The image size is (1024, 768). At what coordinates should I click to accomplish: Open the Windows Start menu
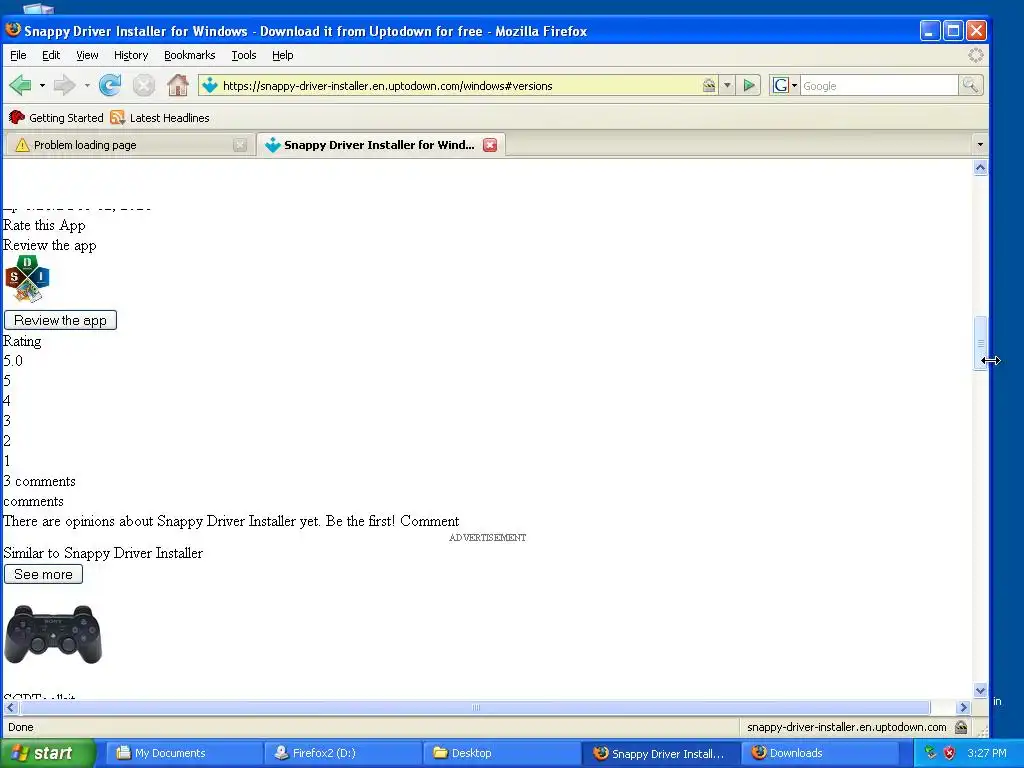click(x=47, y=753)
